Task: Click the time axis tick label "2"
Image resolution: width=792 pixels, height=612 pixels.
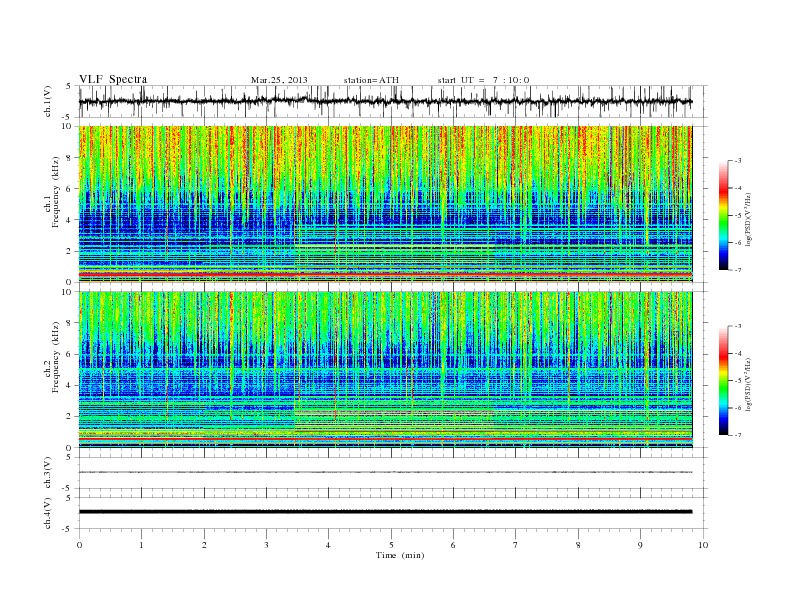Action: point(204,545)
